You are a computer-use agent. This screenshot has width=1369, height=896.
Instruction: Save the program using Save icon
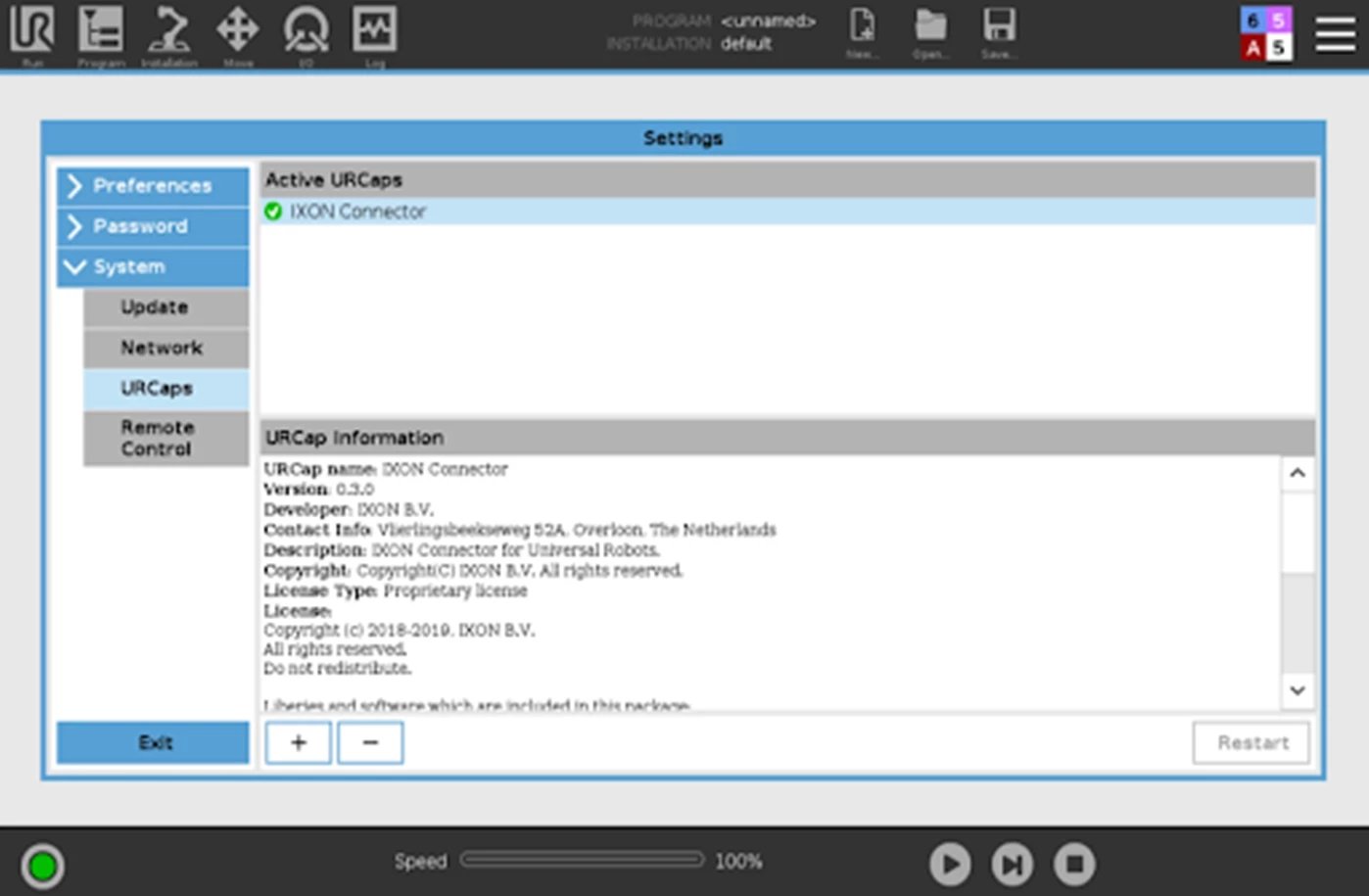click(999, 34)
